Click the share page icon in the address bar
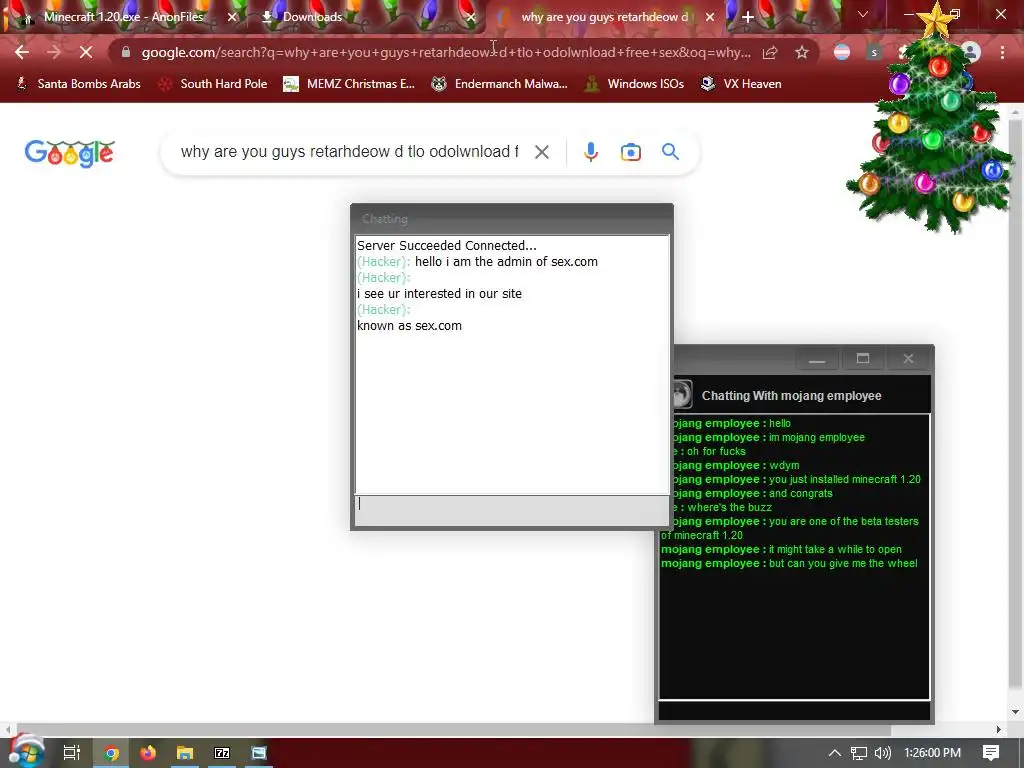This screenshot has height=768, width=1024. [770, 52]
